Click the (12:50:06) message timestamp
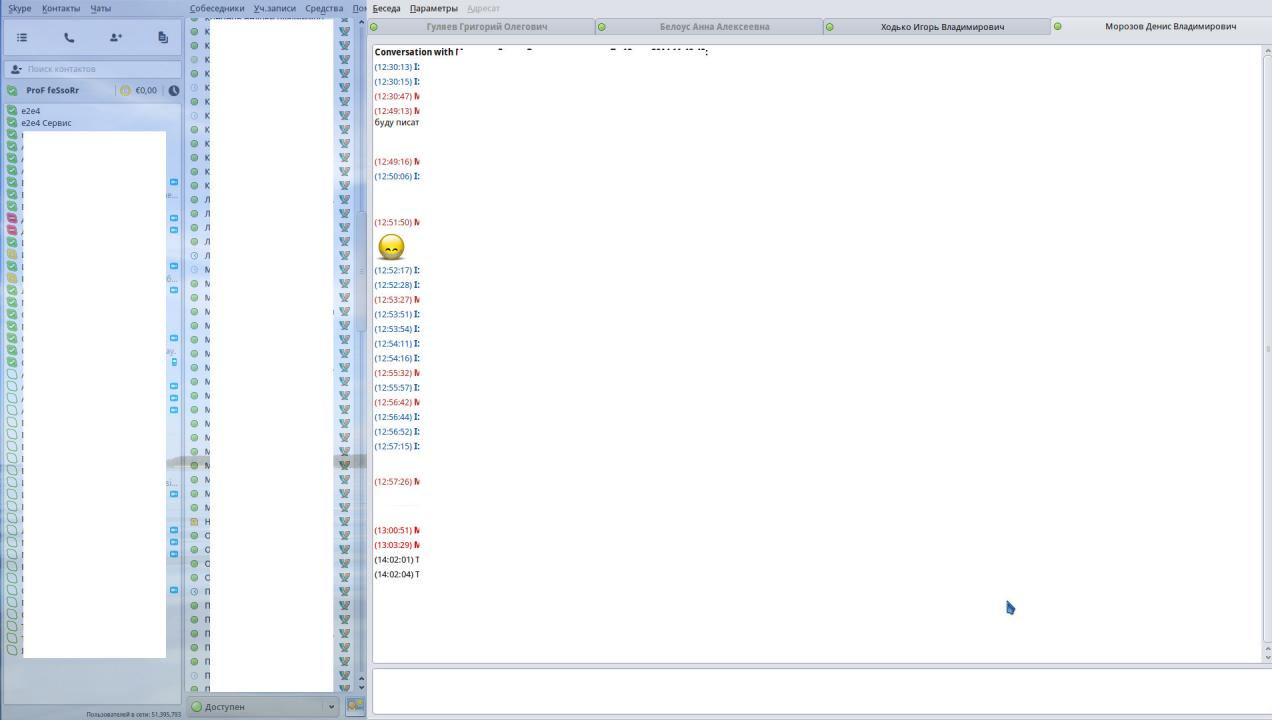Screen dimensions: 1272x720 (x=393, y=176)
